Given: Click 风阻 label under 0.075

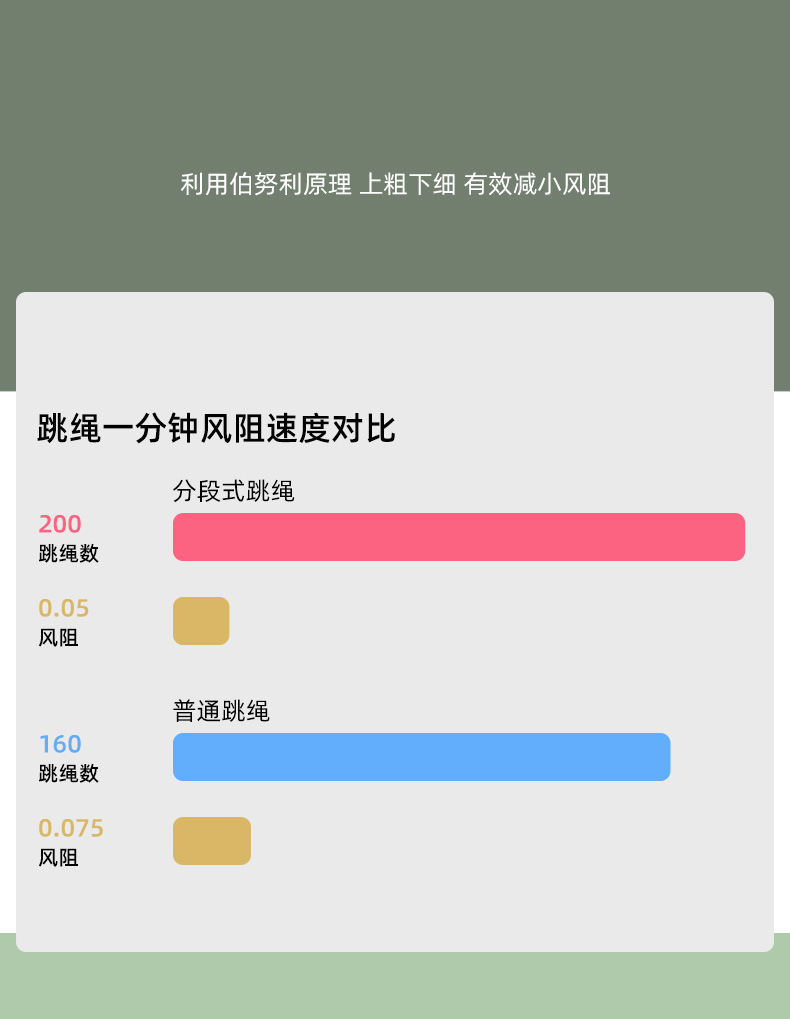Looking at the screenshot, I should tap(58, 858).
